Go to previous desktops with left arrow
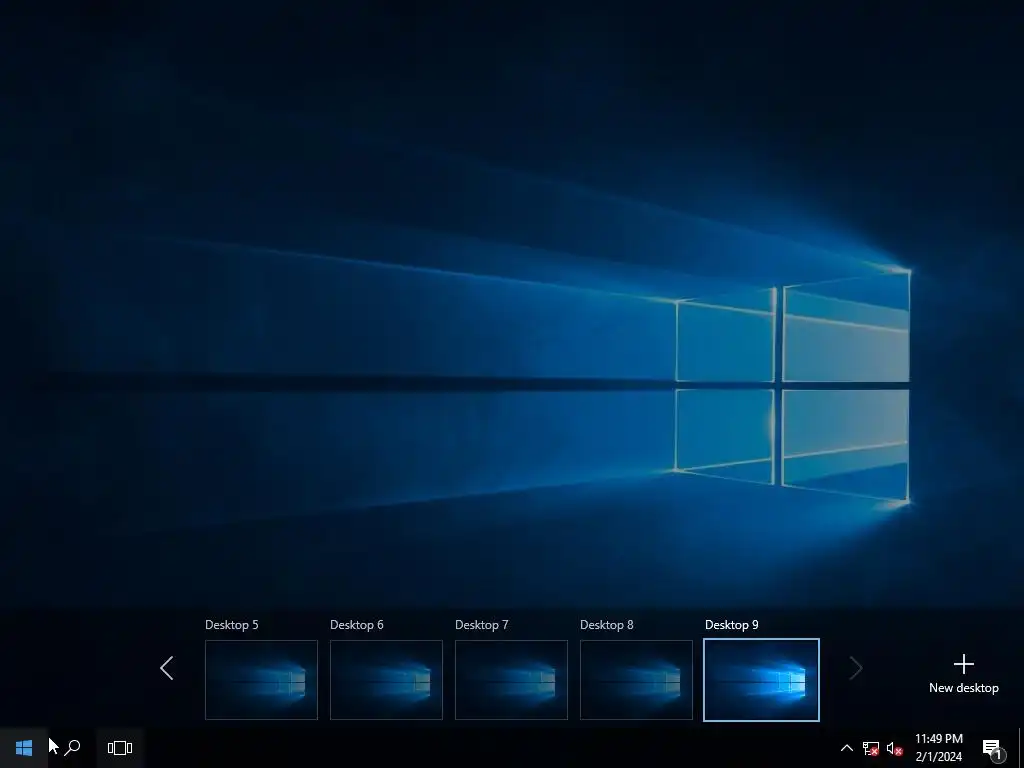 tap(167, 668)
